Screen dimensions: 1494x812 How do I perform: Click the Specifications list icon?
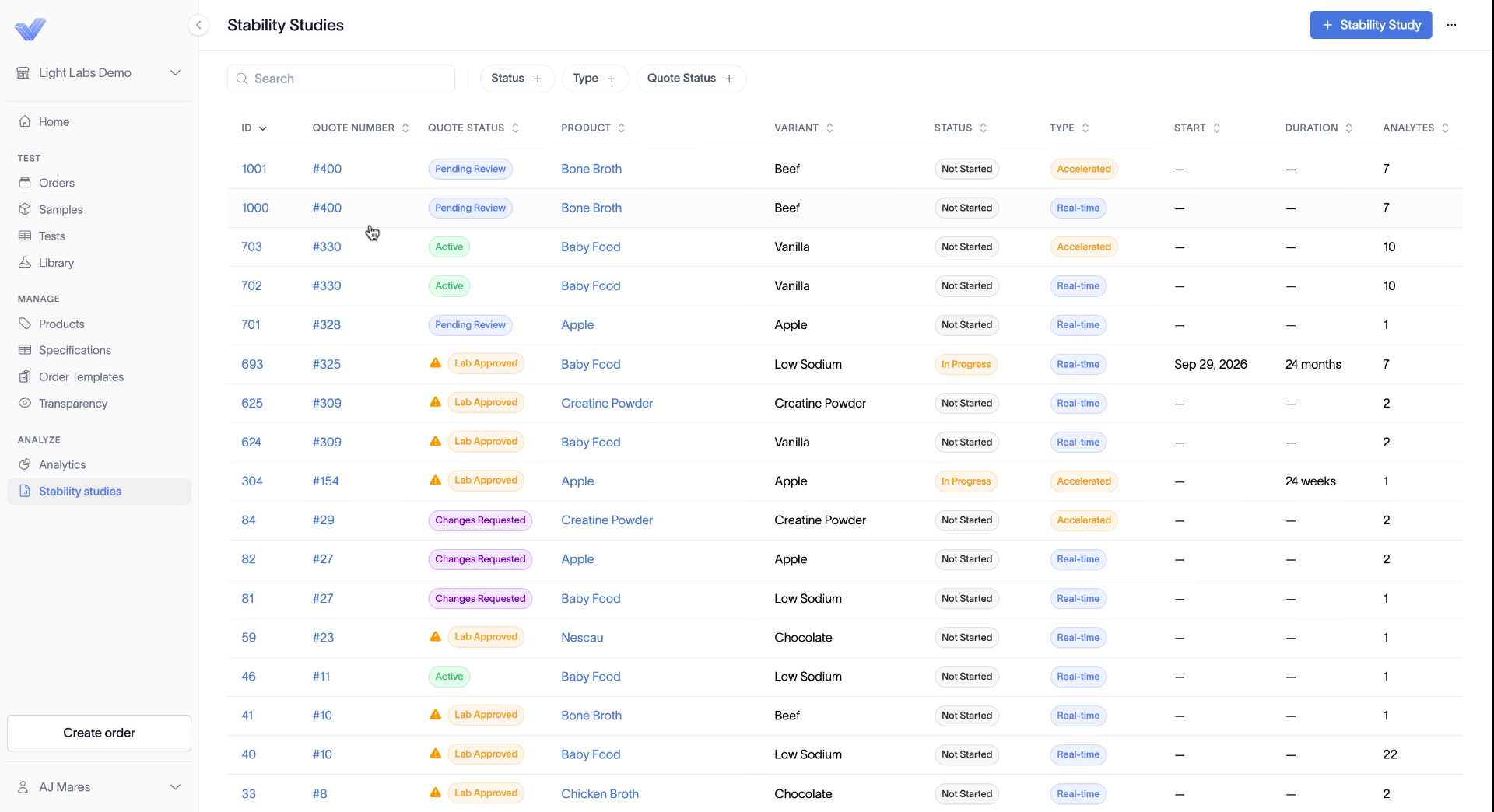coord(25,350)
